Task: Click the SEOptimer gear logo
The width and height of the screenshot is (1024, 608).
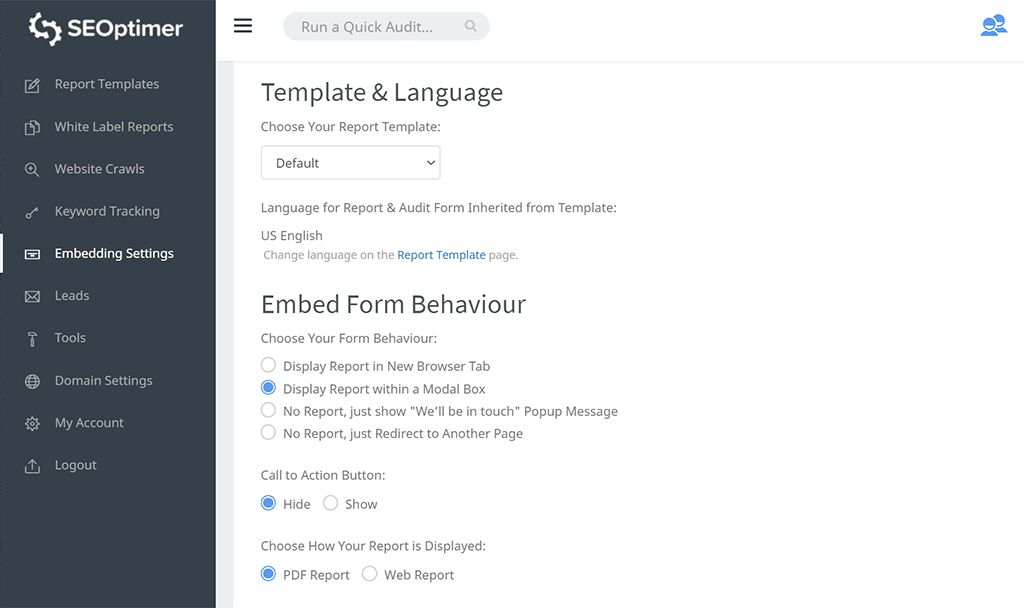Action: point(45,29)
